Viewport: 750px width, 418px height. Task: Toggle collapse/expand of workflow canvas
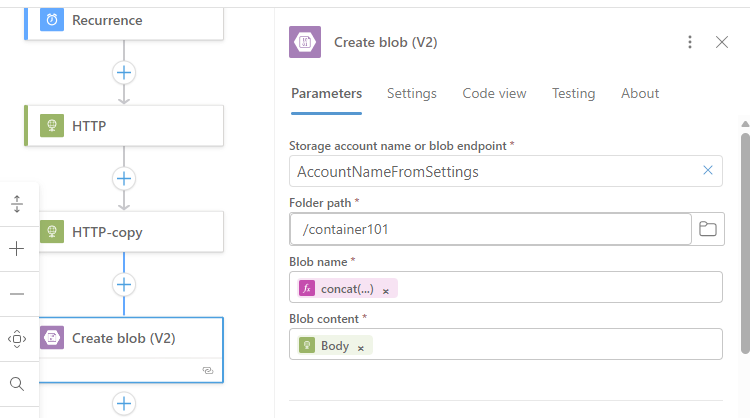tap(17, 204)
